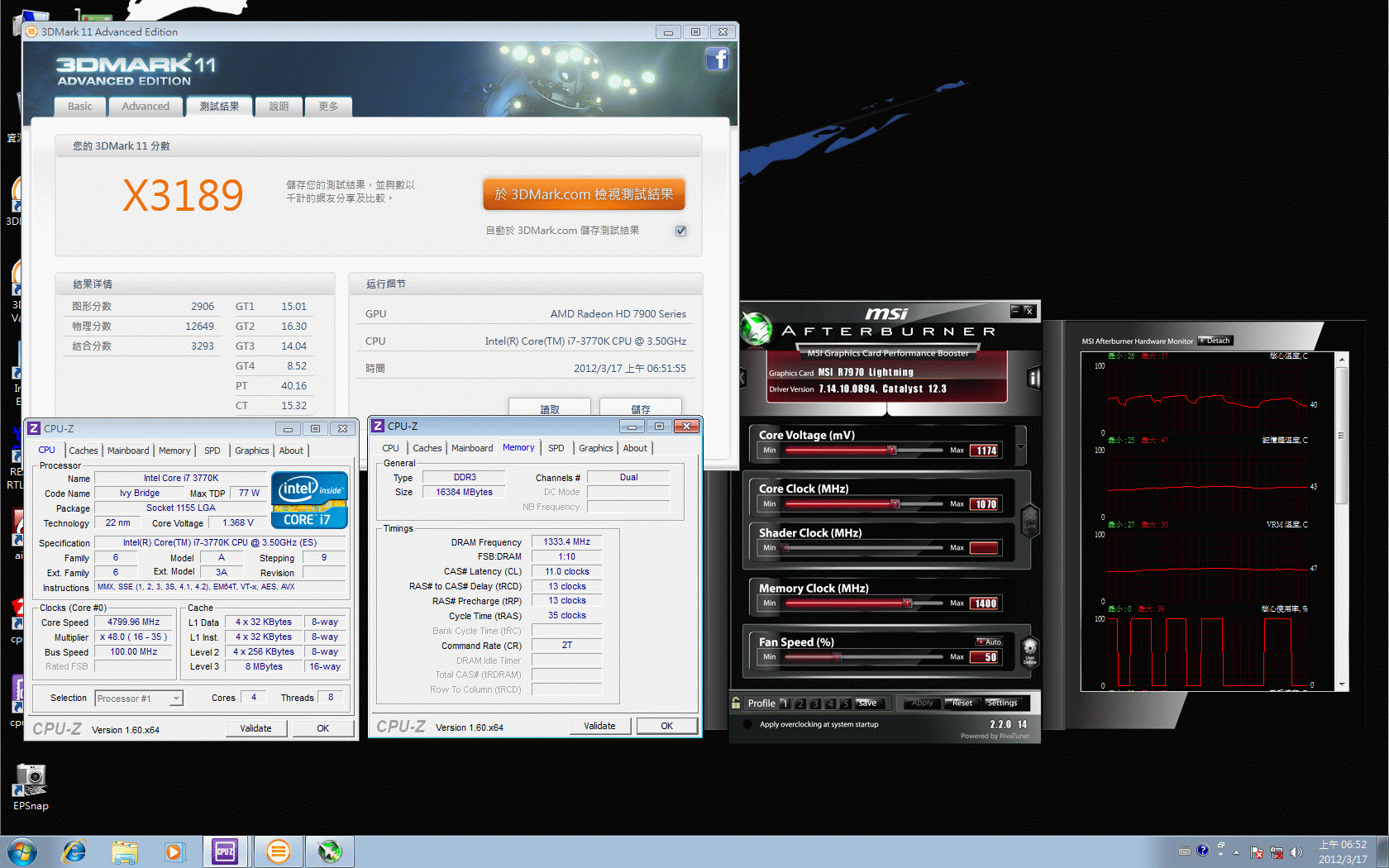Image resolution: width=1389 pixels, height=868 pixels.
Task: Click the Memory Clock slider handle
Action: [x=907, y=603]
